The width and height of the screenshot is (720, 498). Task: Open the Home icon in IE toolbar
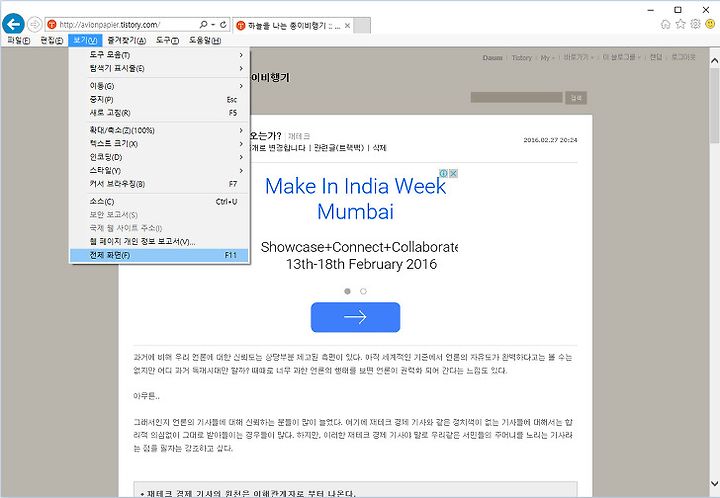tap(665, 24)
